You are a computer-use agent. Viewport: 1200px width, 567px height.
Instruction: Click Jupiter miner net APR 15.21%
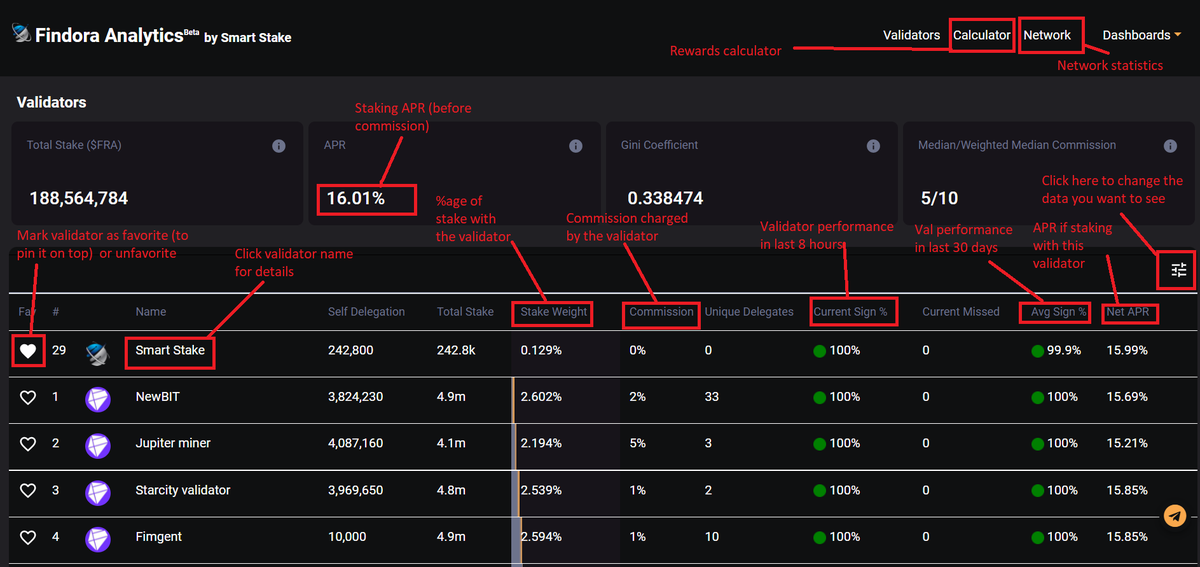[x=1127, y=444]
